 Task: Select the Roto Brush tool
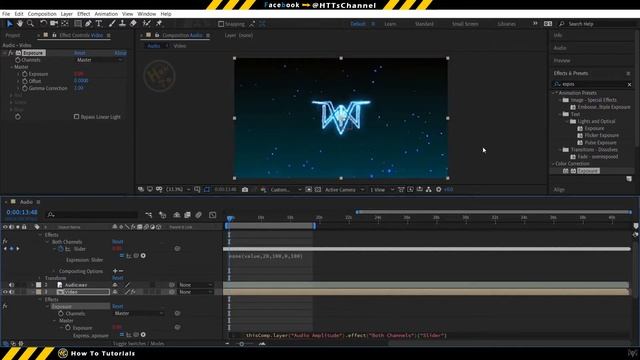pyautogui.click(x=147, y=24)
